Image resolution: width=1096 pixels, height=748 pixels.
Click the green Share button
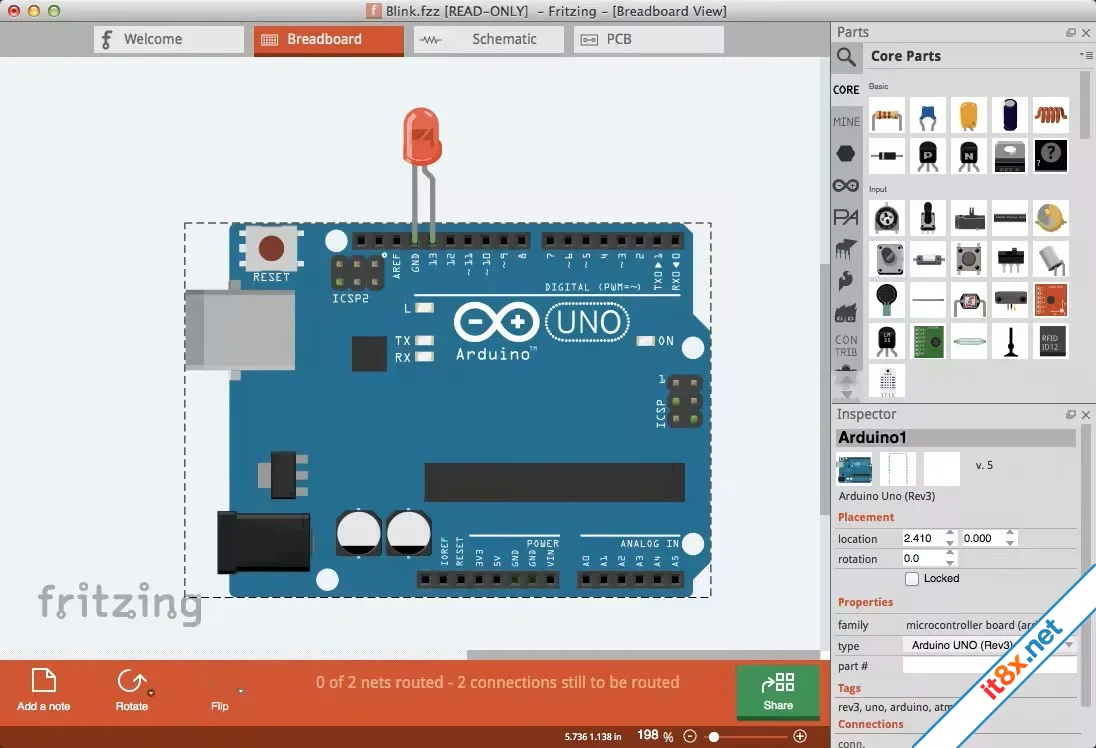(x=778, y=691)
